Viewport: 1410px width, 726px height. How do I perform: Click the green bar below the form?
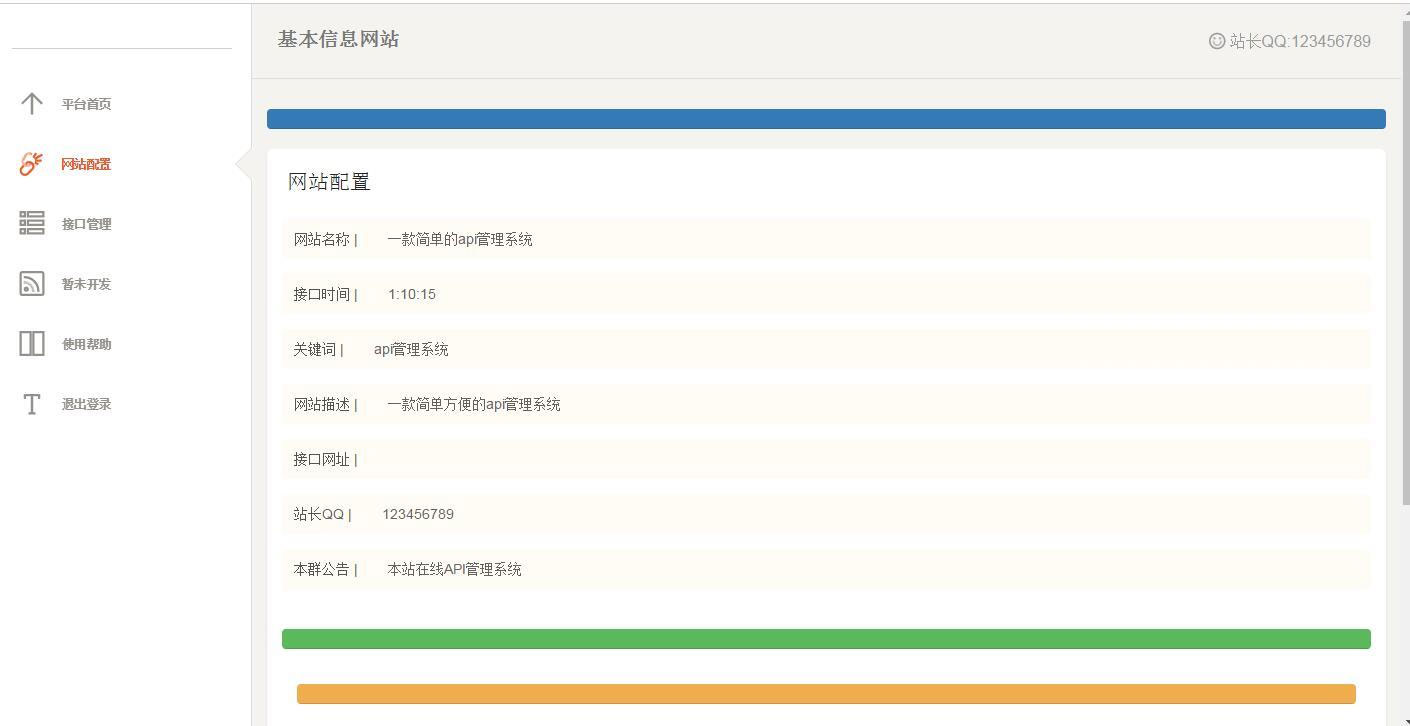[x=825, y=637]
